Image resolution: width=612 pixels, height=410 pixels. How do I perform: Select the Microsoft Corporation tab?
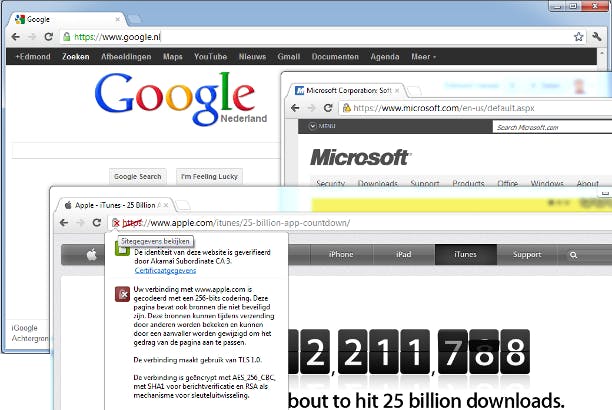click(347, 91)
